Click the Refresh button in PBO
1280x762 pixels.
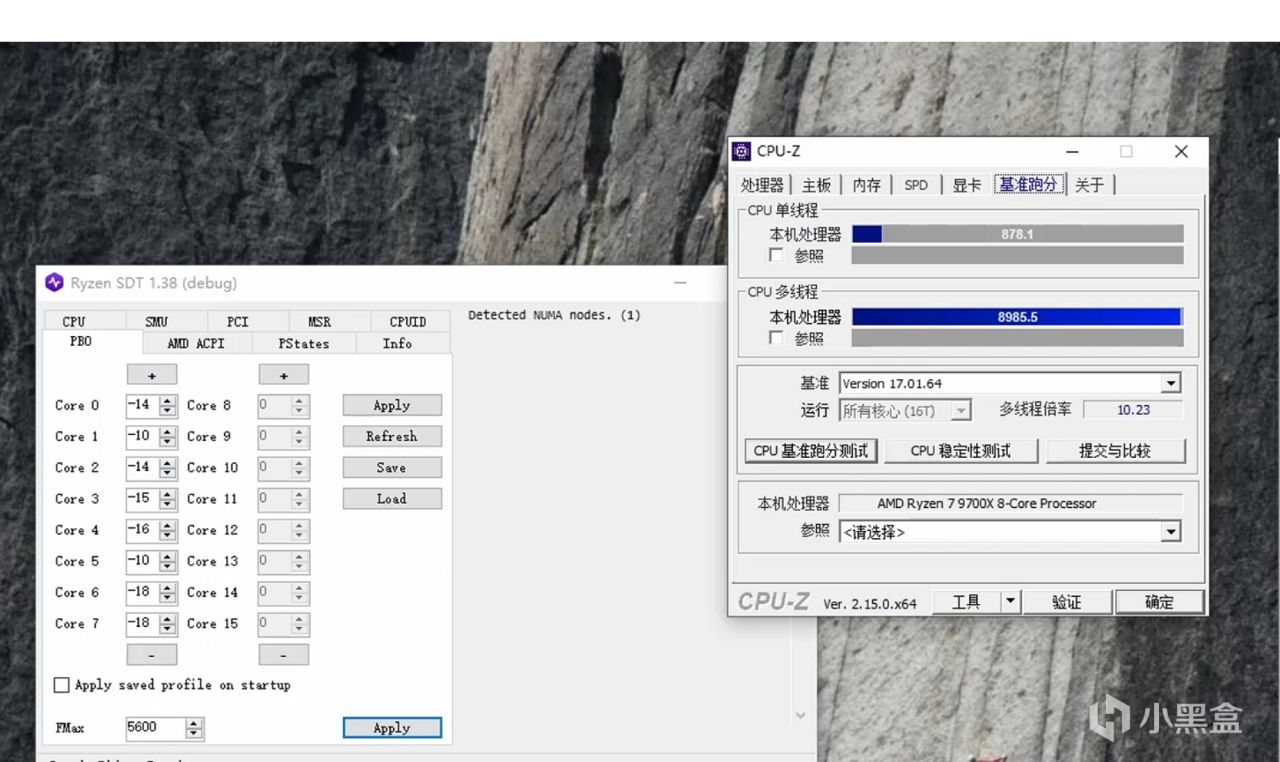tap(392, 436)
